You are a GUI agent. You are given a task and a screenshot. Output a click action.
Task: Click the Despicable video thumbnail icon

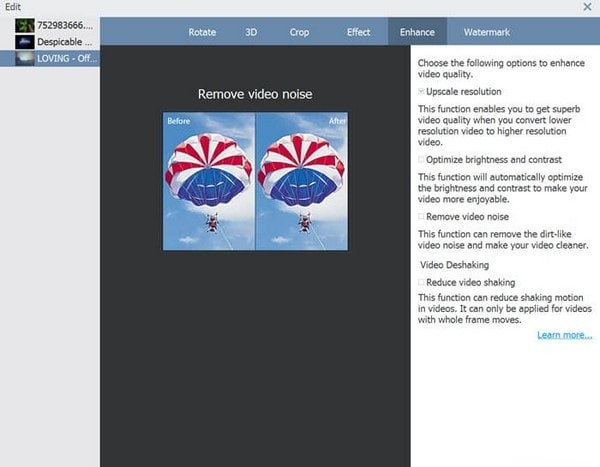(26, 42)
